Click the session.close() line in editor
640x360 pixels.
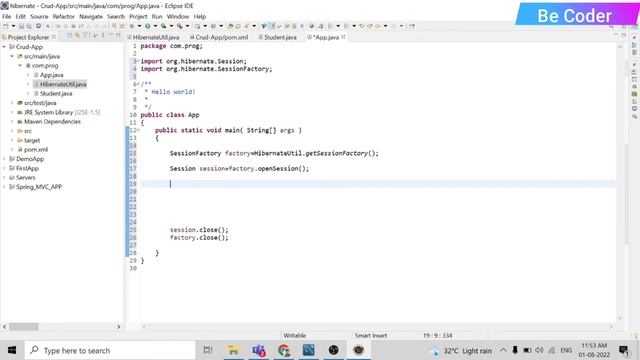coord(199,230)
